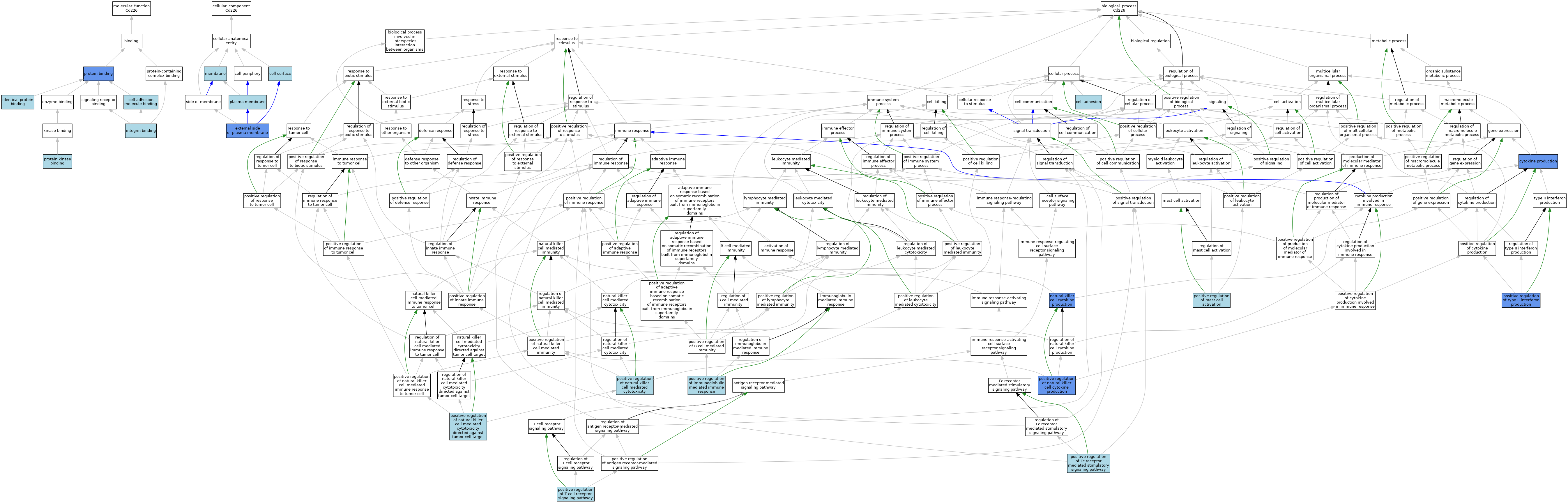Select the light-blue 'cell adhesion' node
Screen dimensions: 1568x503
click(1088, 102)
